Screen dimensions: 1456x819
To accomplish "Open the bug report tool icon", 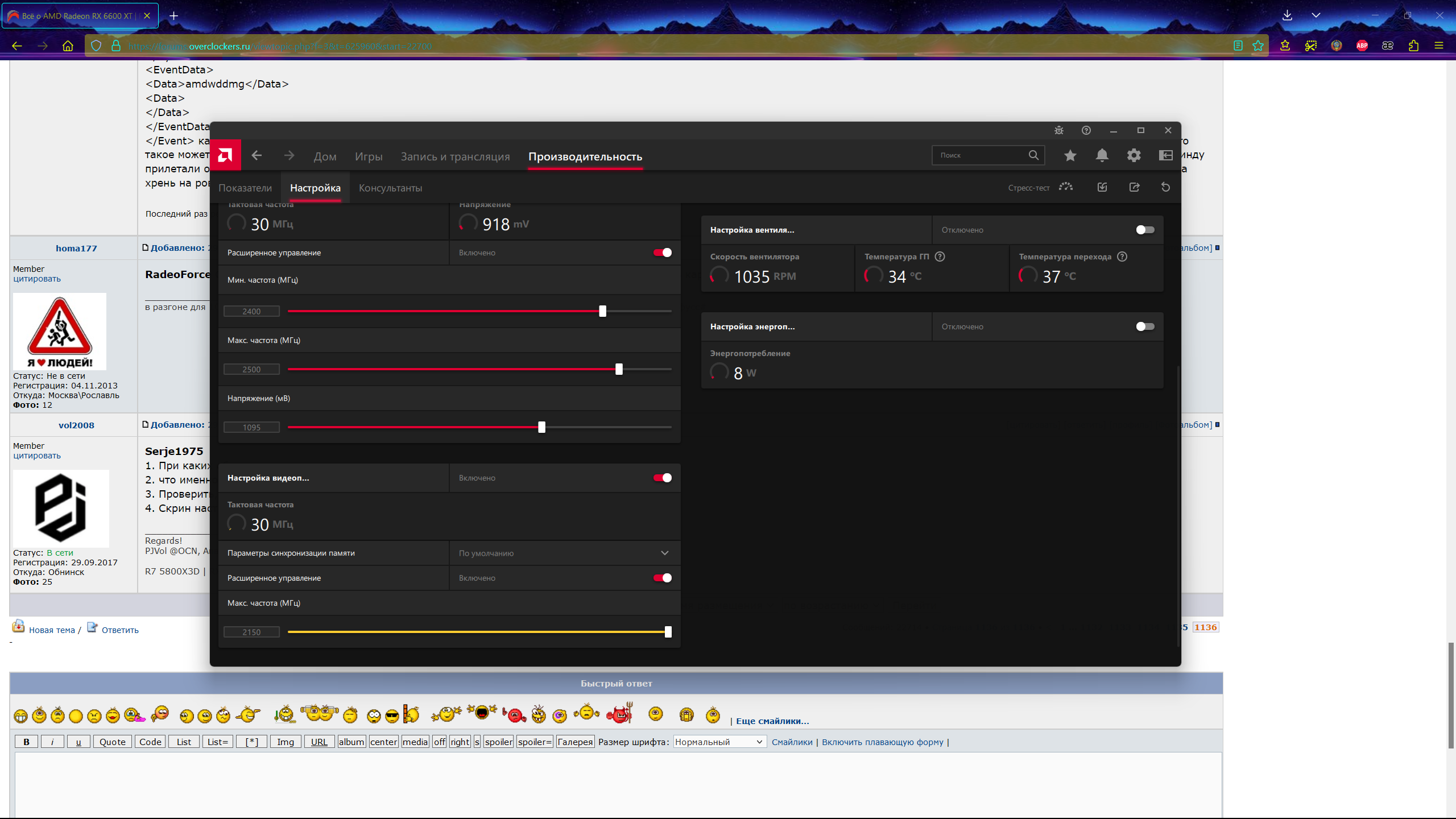I will click(x=1058, y=130).
